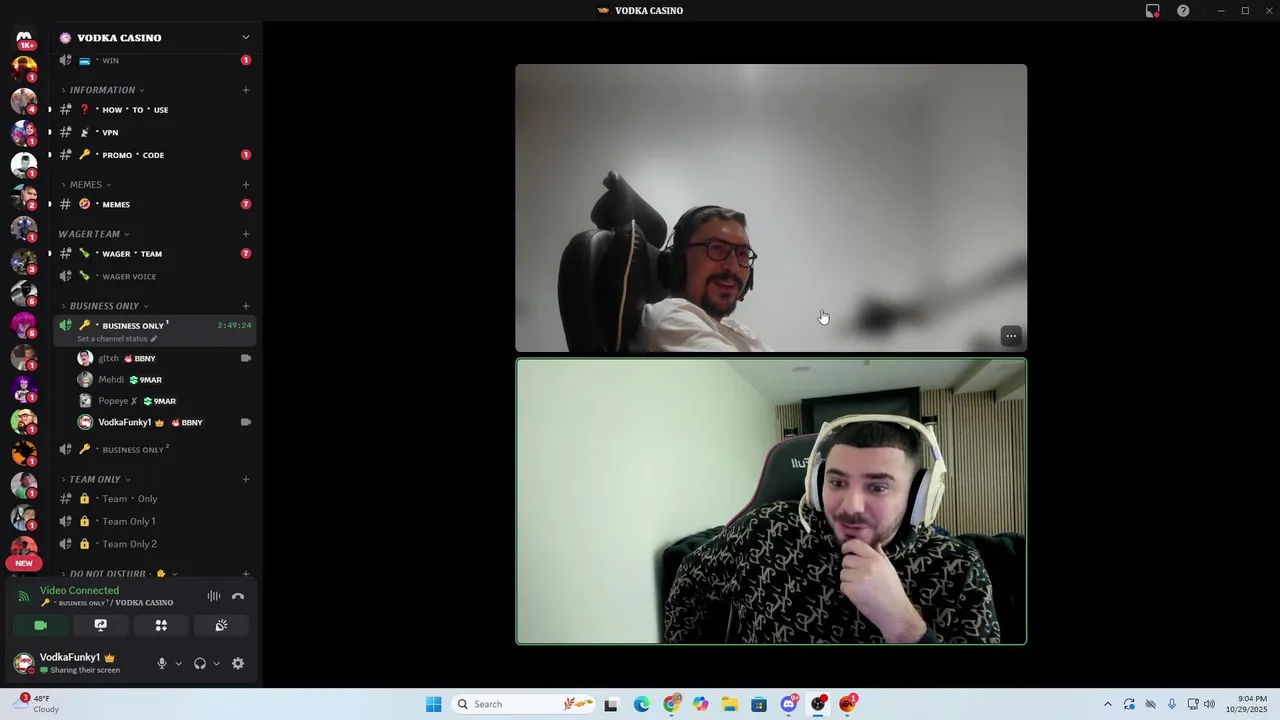
Task: Click camera icon next to gltxh
Action: click(x=246, y=358)
